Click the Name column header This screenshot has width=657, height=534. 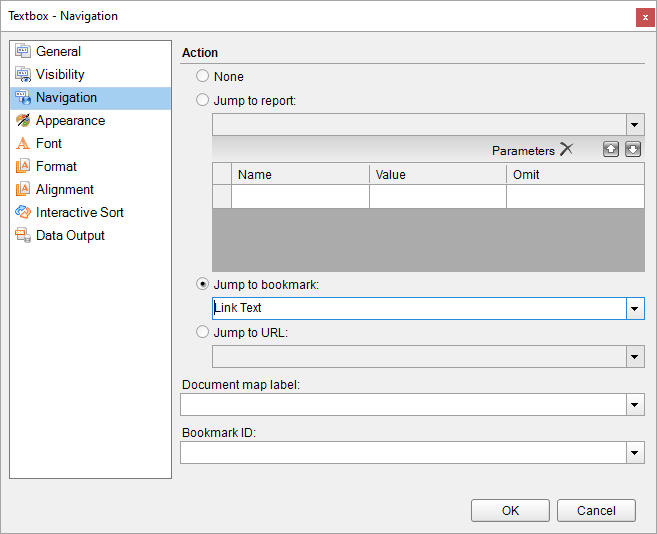click(300, 174)
